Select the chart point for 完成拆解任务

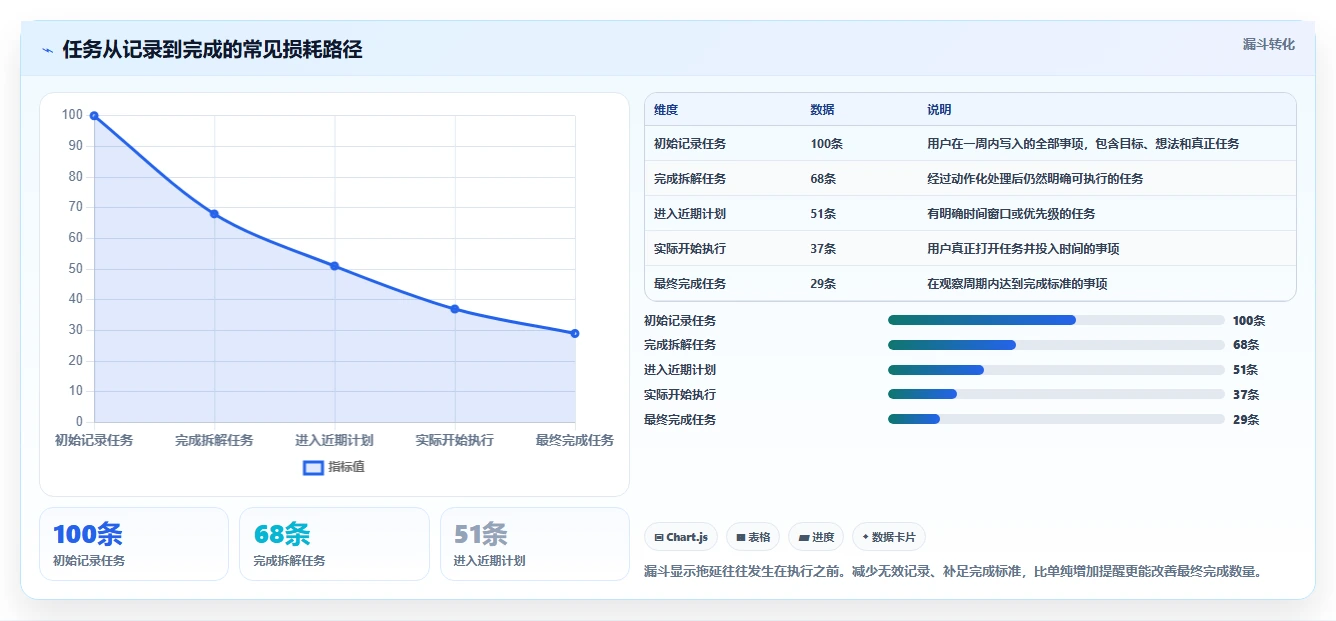click(214, 214)
